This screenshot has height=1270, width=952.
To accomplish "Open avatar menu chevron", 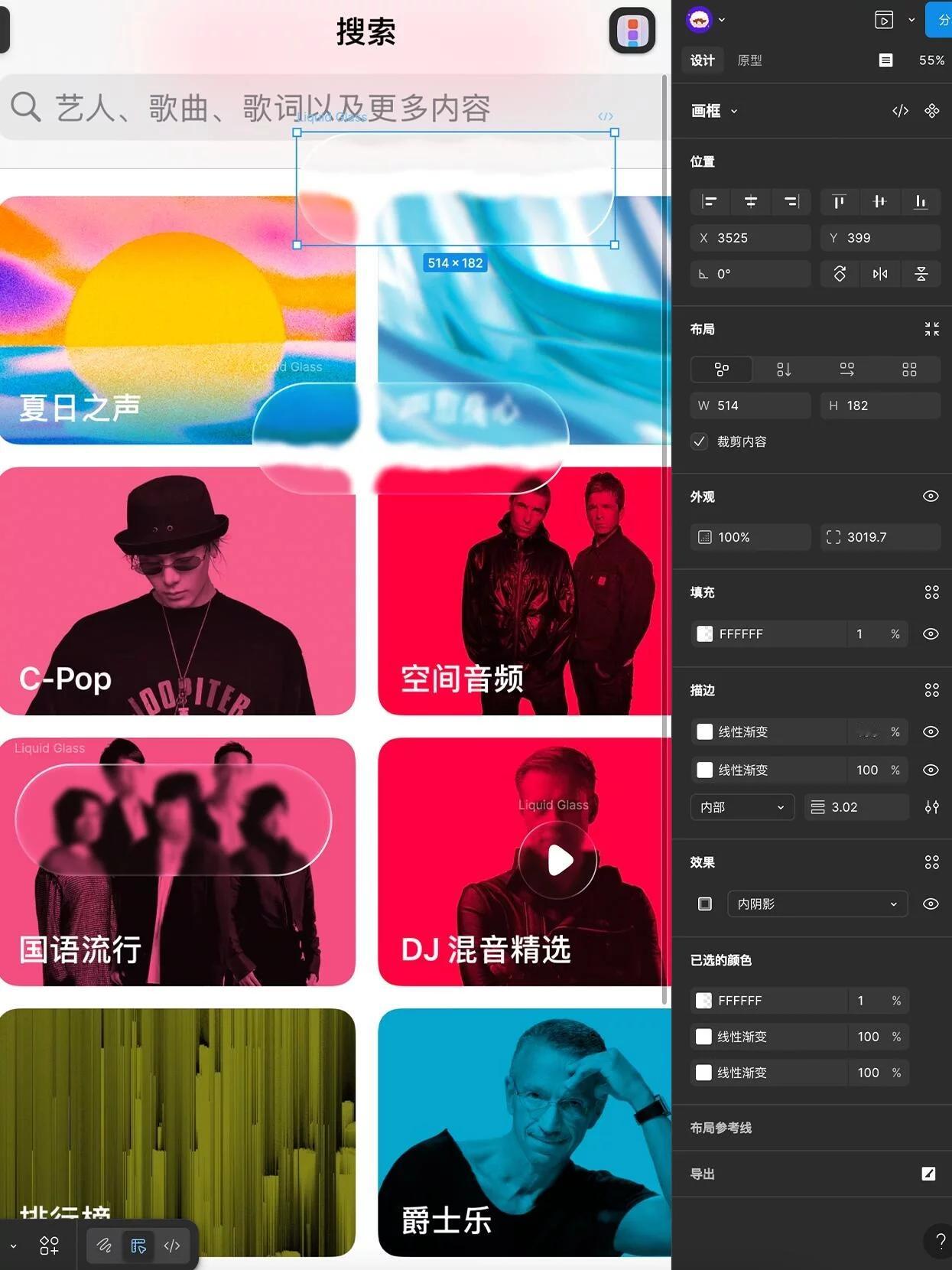I will (722, 20).
